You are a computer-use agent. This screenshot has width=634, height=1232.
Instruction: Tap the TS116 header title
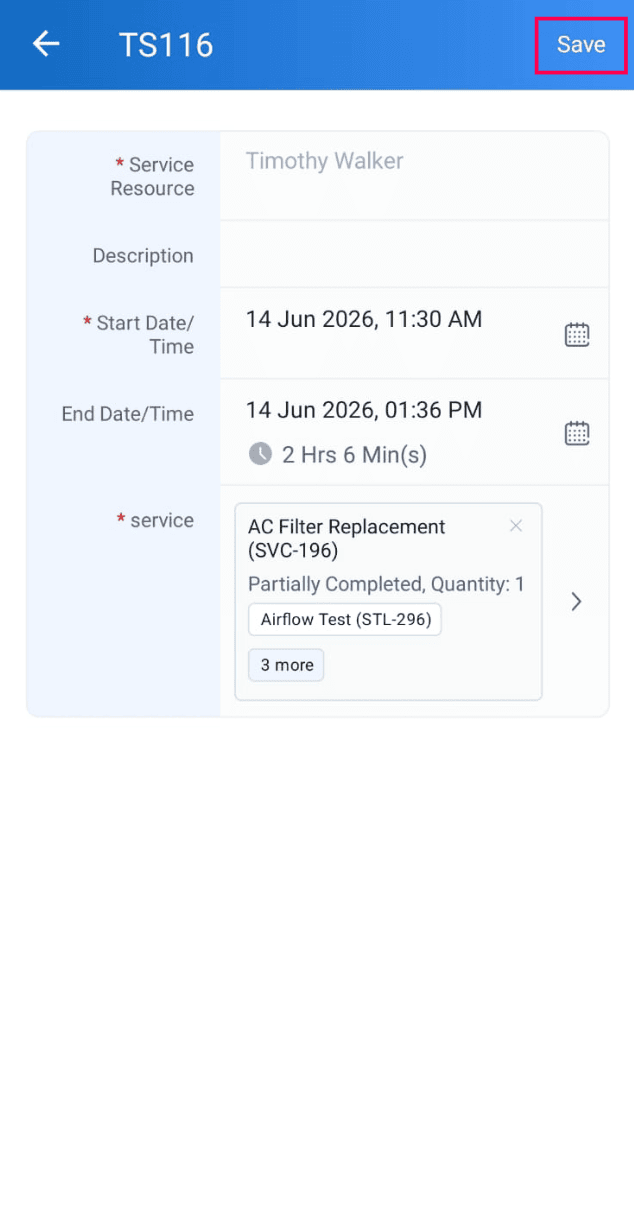coord(166,45)
